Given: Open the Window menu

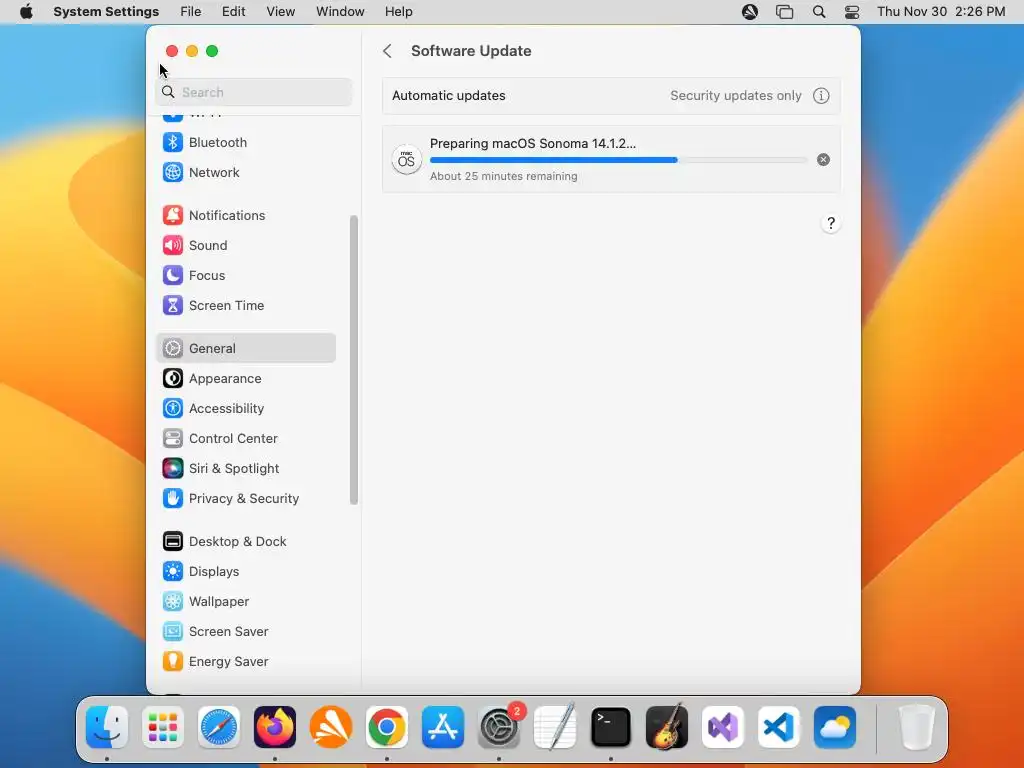Looking at the screenshot, I should click(340, 12).
